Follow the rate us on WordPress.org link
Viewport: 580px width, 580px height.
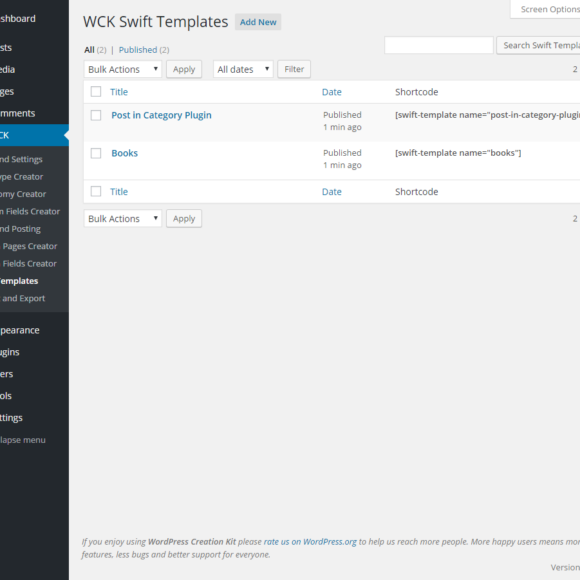(310, 542)
